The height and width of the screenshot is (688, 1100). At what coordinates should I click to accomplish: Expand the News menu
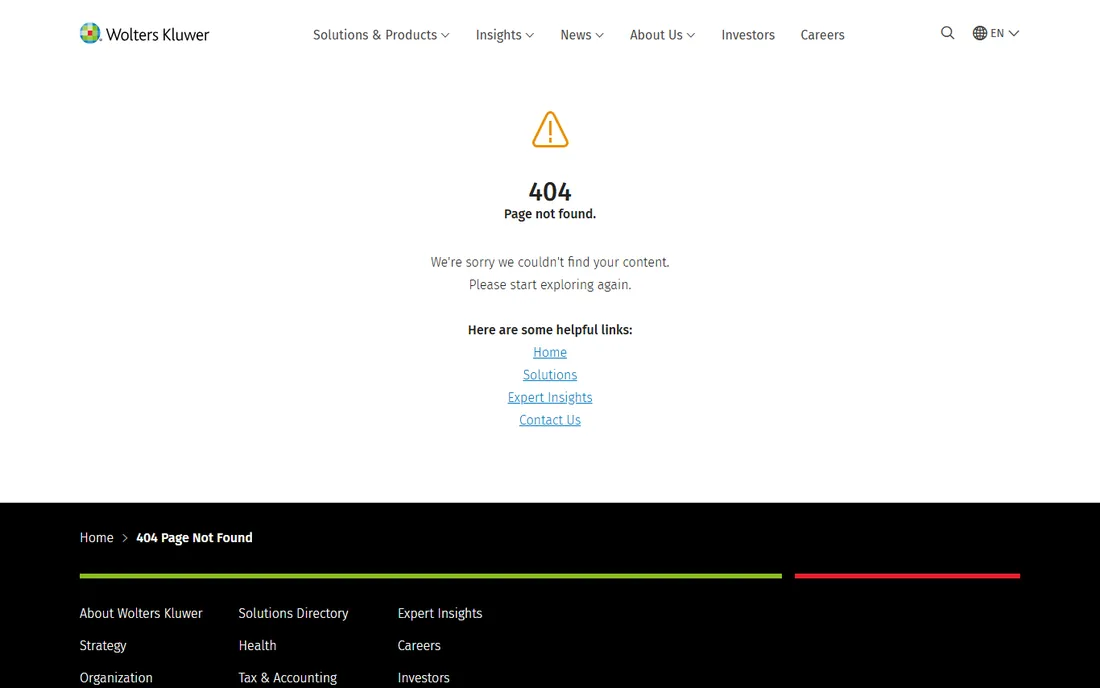click(582, 35)
